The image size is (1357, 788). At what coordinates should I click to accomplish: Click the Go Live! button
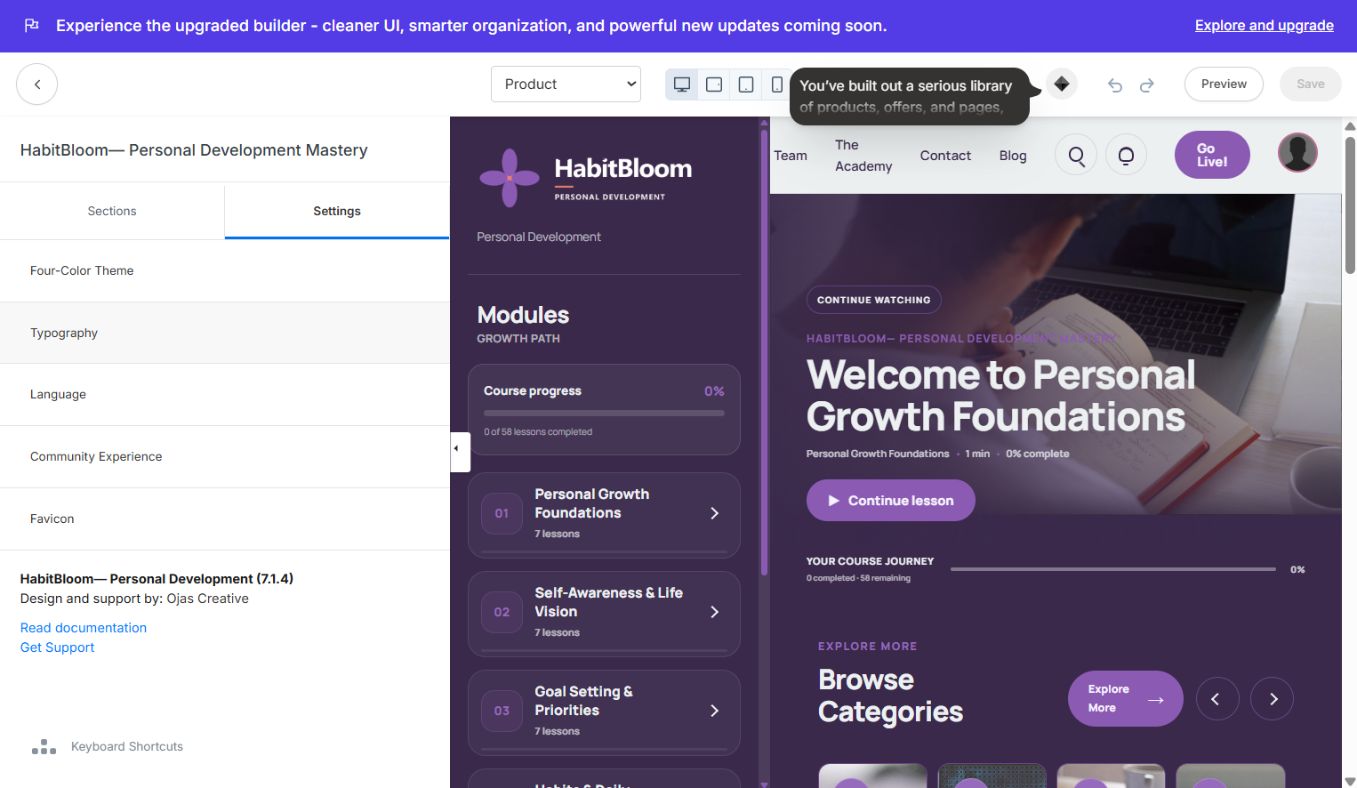[1212, 155]
